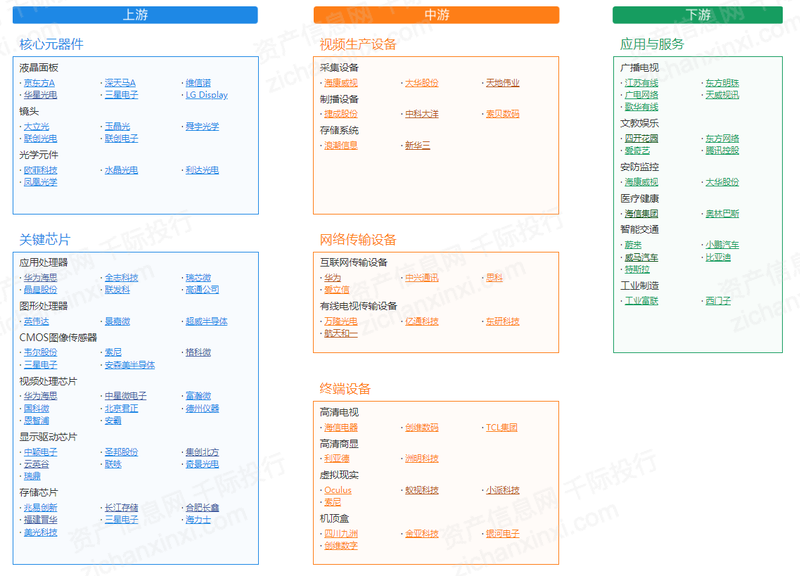Open the 华星光电 link

40,95
